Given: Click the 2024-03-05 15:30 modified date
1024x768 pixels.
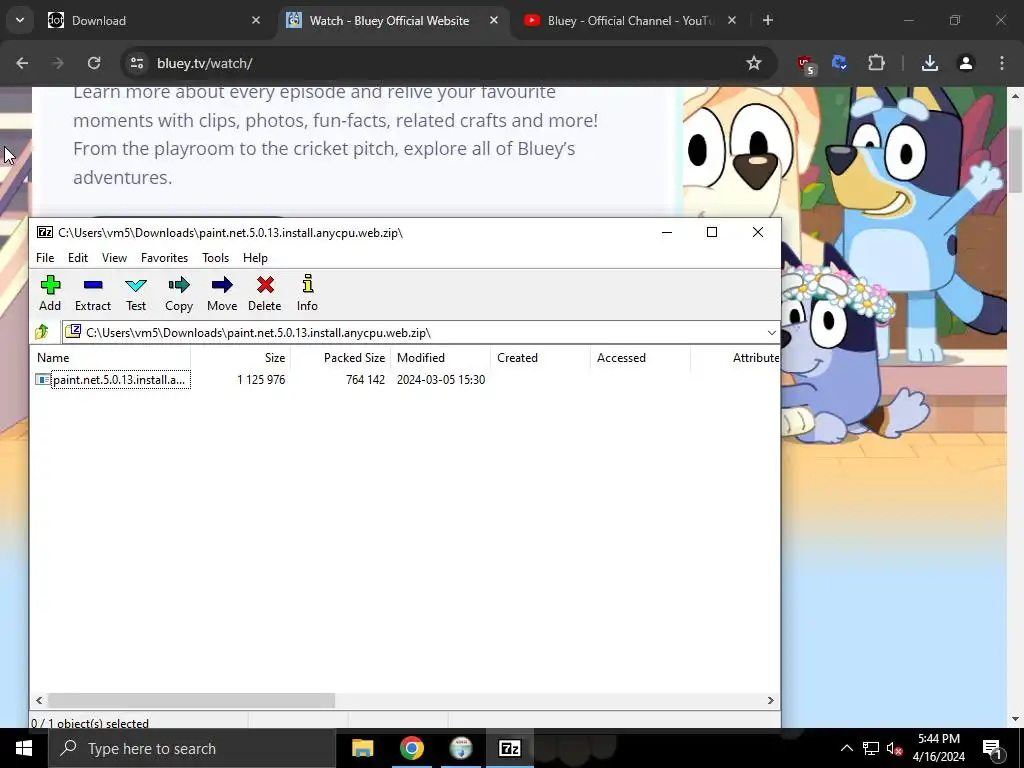Looking at the screenshot, I should (x=441, y=379).
